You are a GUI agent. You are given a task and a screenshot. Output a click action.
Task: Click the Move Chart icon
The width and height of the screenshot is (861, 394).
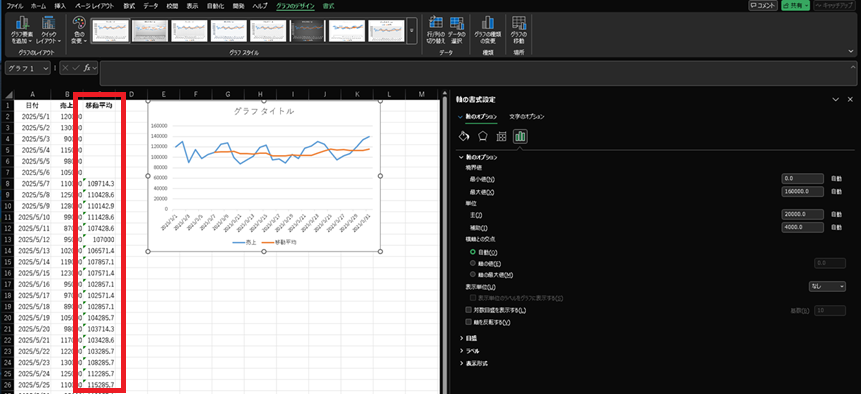pos(518,30)
